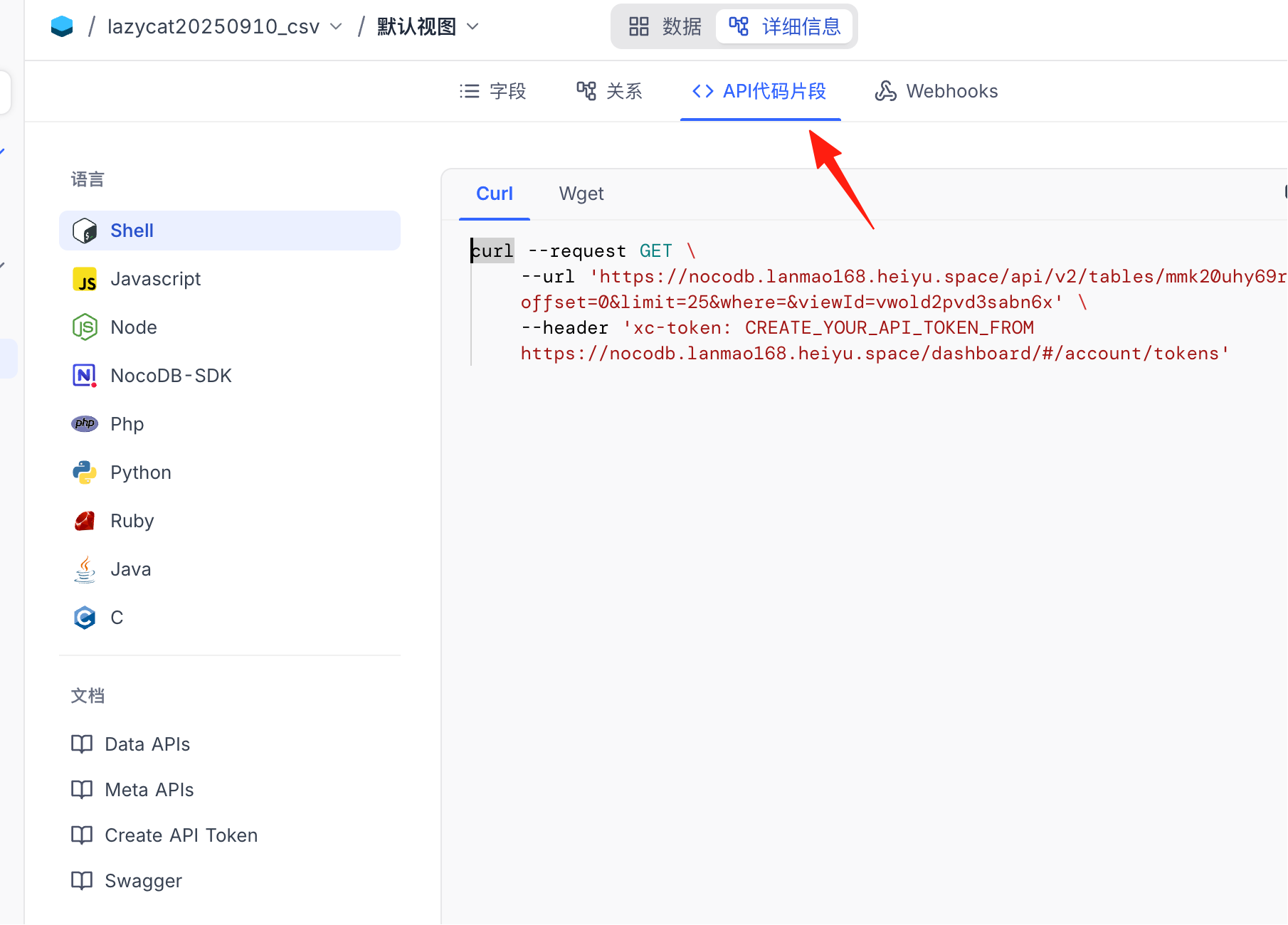Click the Ruby gem icon
This screenshot has width=1288, height=925.
(85, 521)
